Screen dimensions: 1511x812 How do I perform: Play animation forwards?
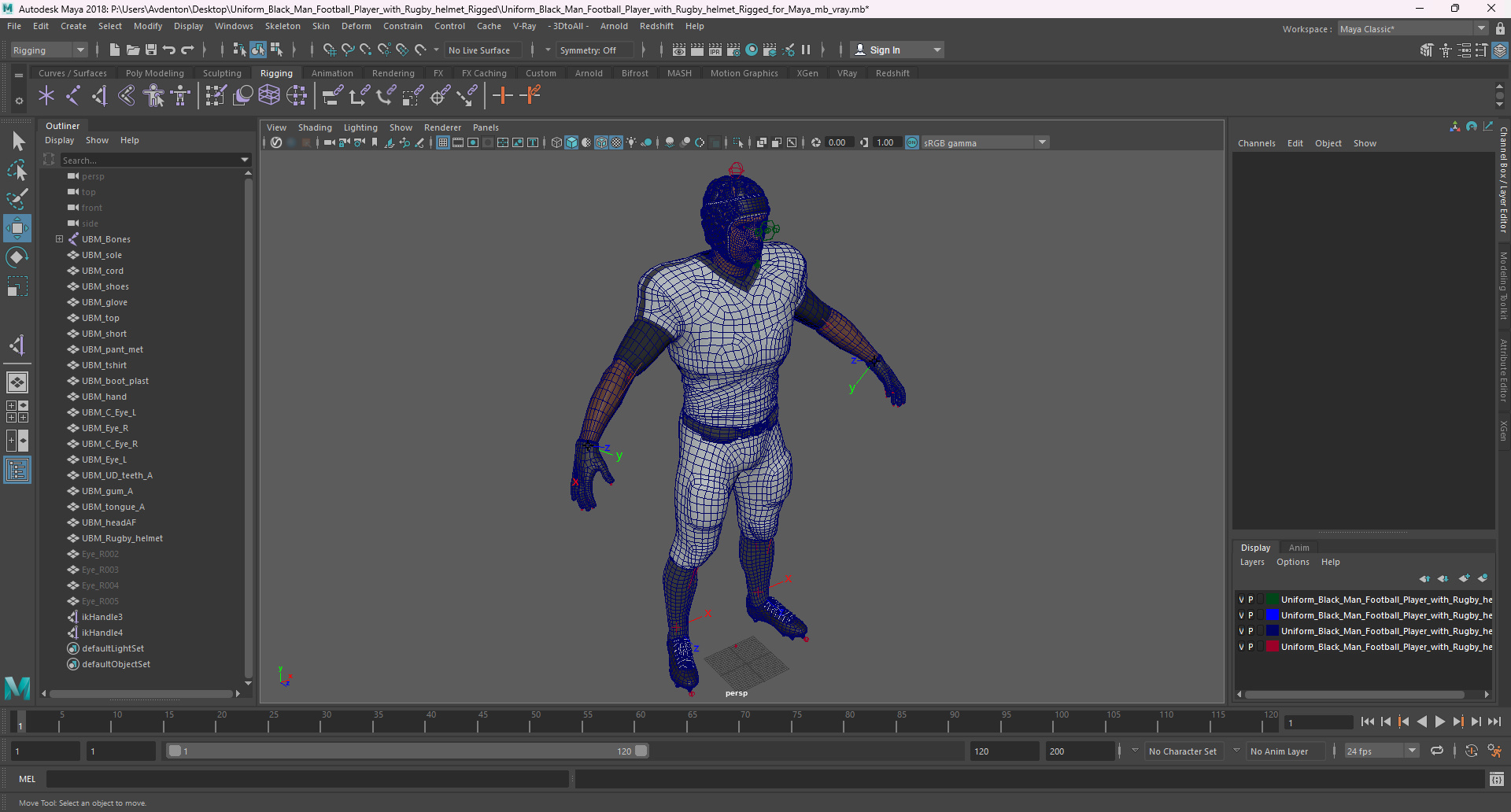[x=1439, y=722]
